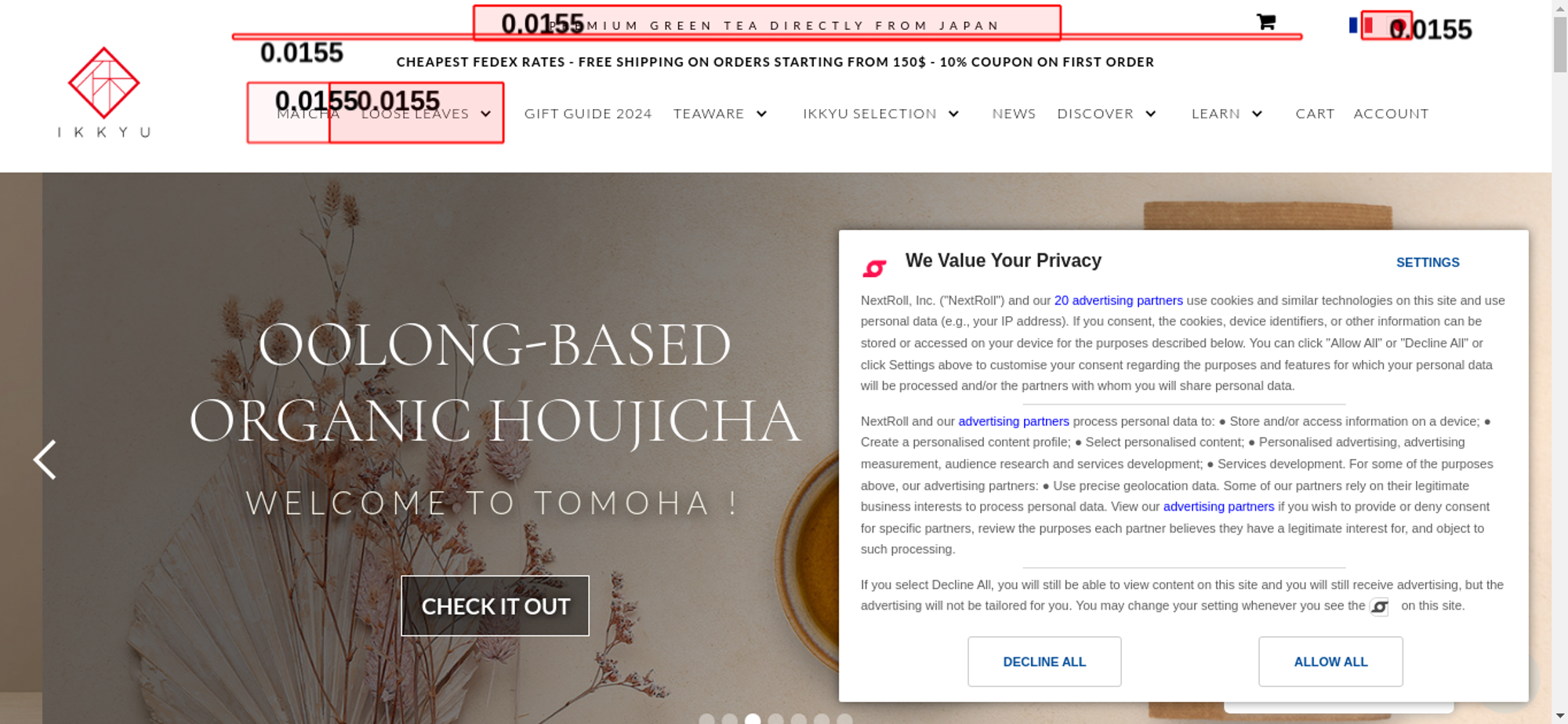Image resolution: width=1568 pixels, height=724 pixels.
Task: Open the News menu item
Action: point(1014,114)
